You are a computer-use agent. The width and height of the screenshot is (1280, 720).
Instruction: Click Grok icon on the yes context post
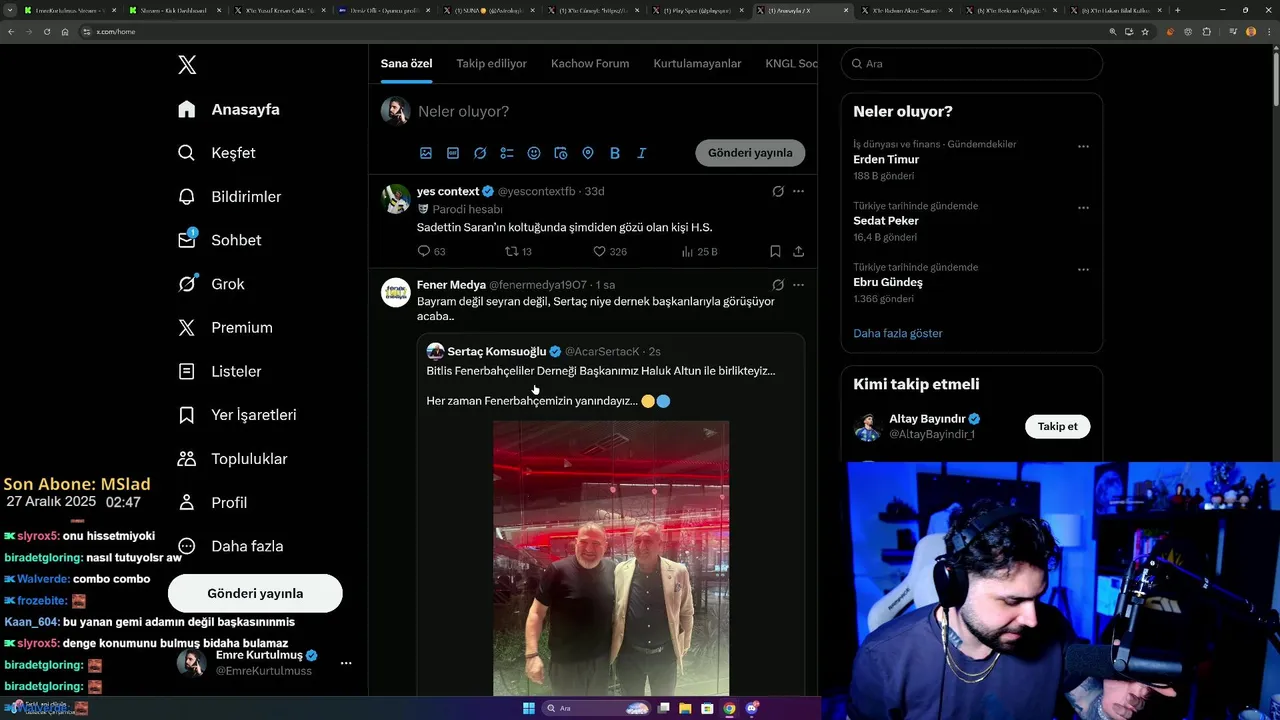[778, 191]
